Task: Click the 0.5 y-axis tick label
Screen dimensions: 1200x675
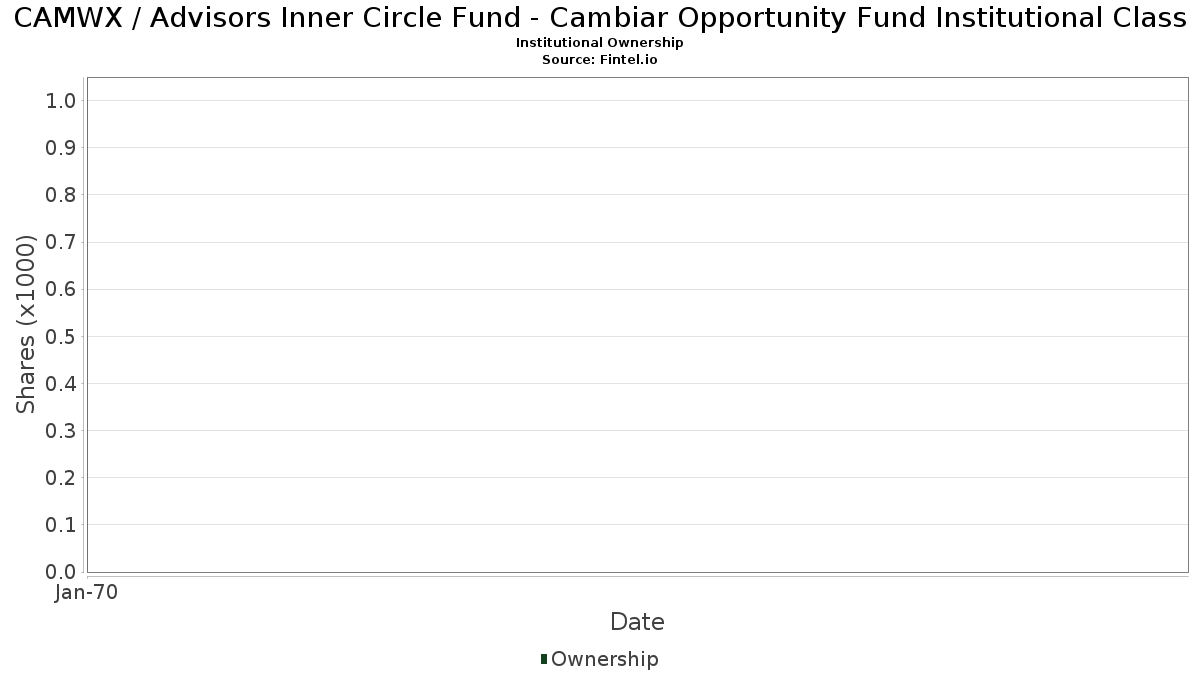Action: [x=61, y=337]
